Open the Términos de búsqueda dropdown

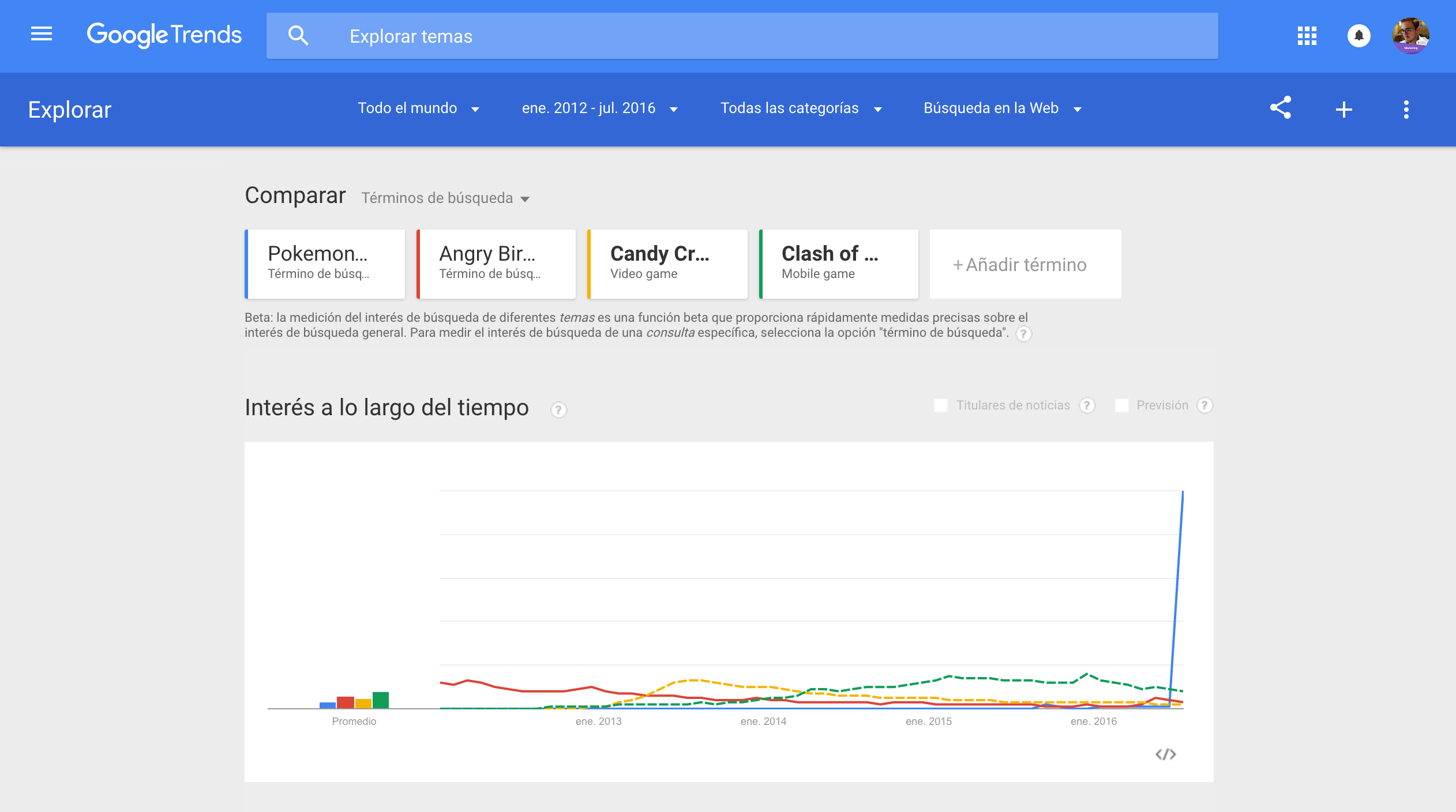tap(445, 198)
